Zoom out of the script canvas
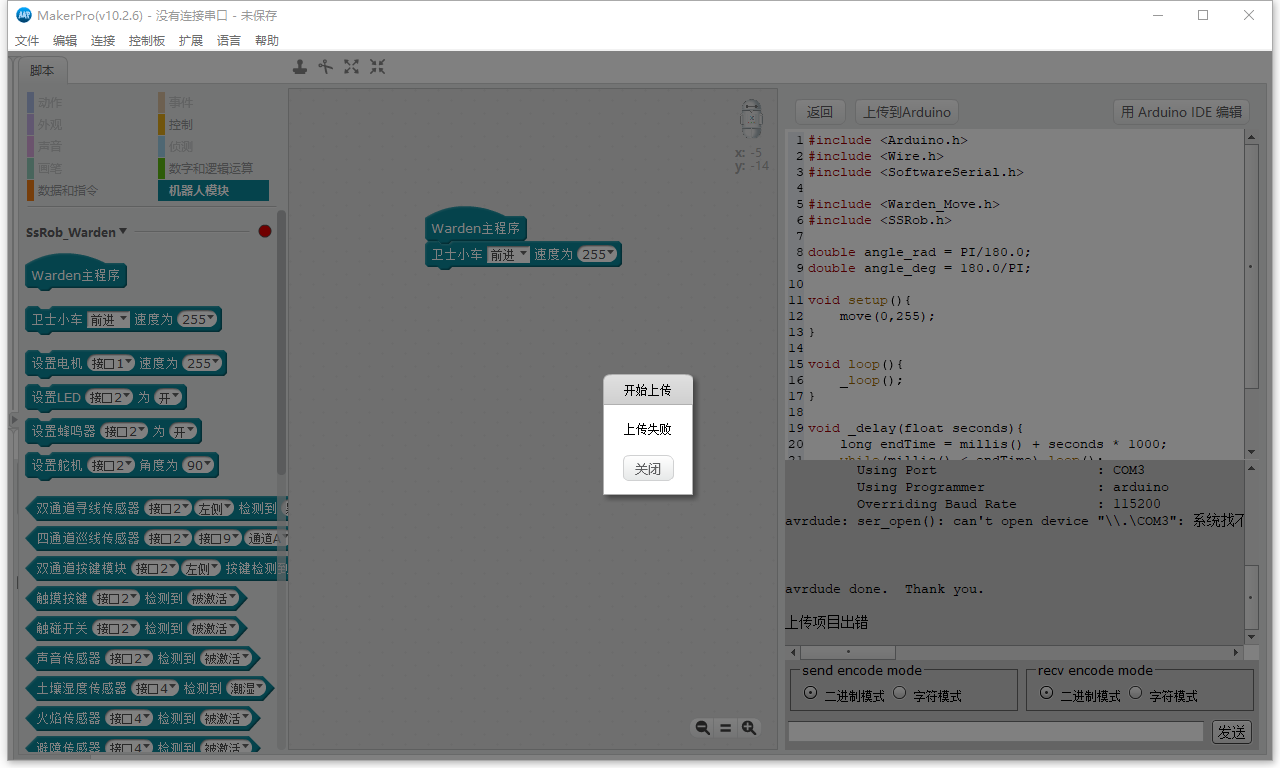This screenshot has width=1280, height=768. click(x=703, y=727)
